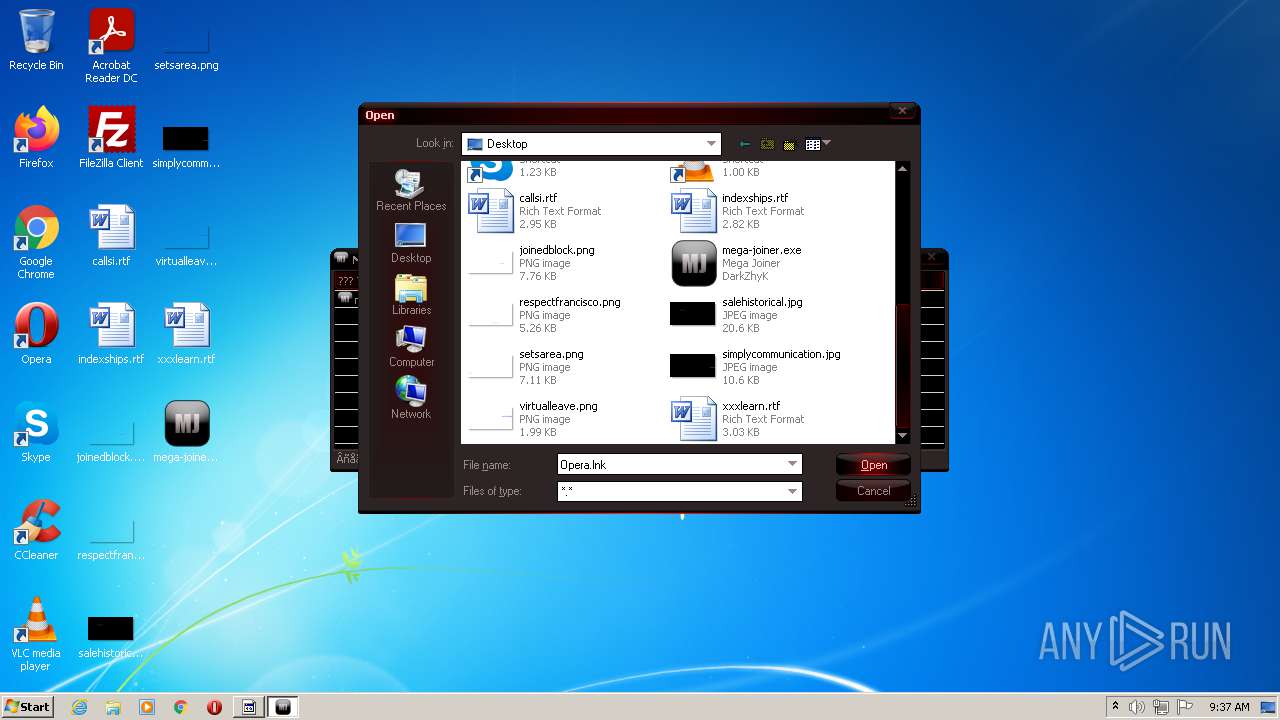Open Libraries in the places sidebar

[411, 295]
